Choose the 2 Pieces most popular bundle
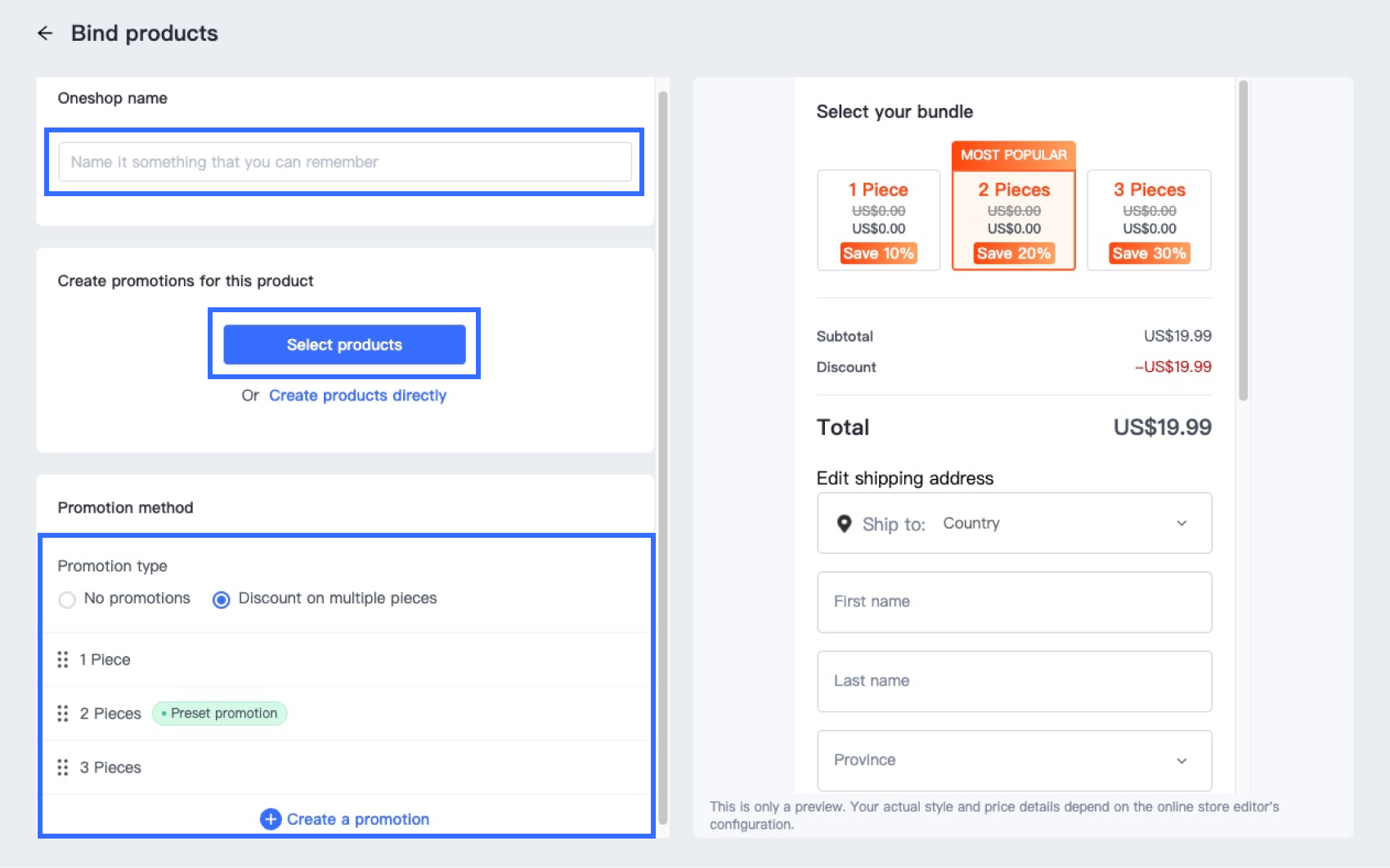This screenshot has height=868, width=1390. point(1013,220)
